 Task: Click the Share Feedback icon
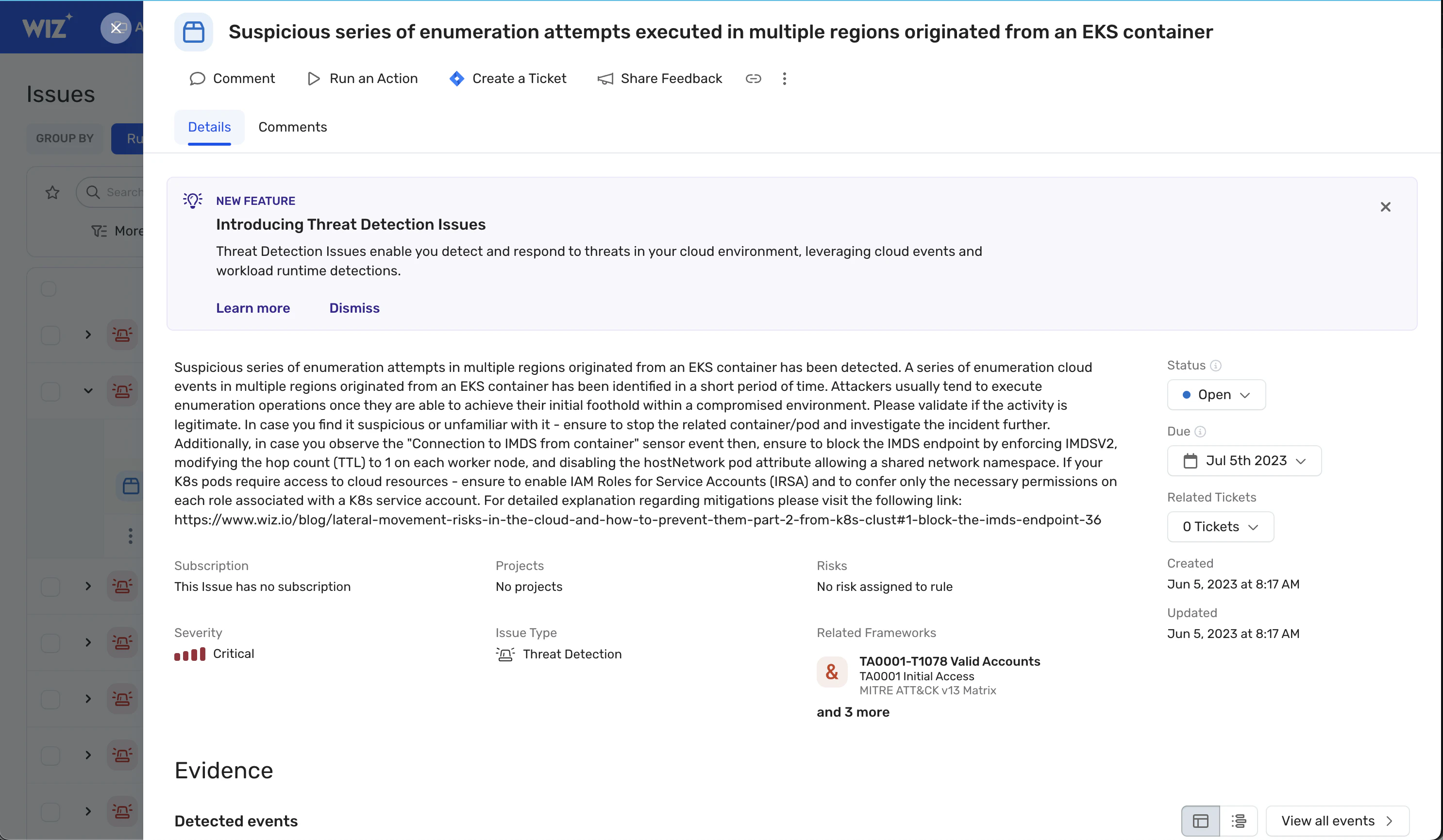tap(605, 78)
